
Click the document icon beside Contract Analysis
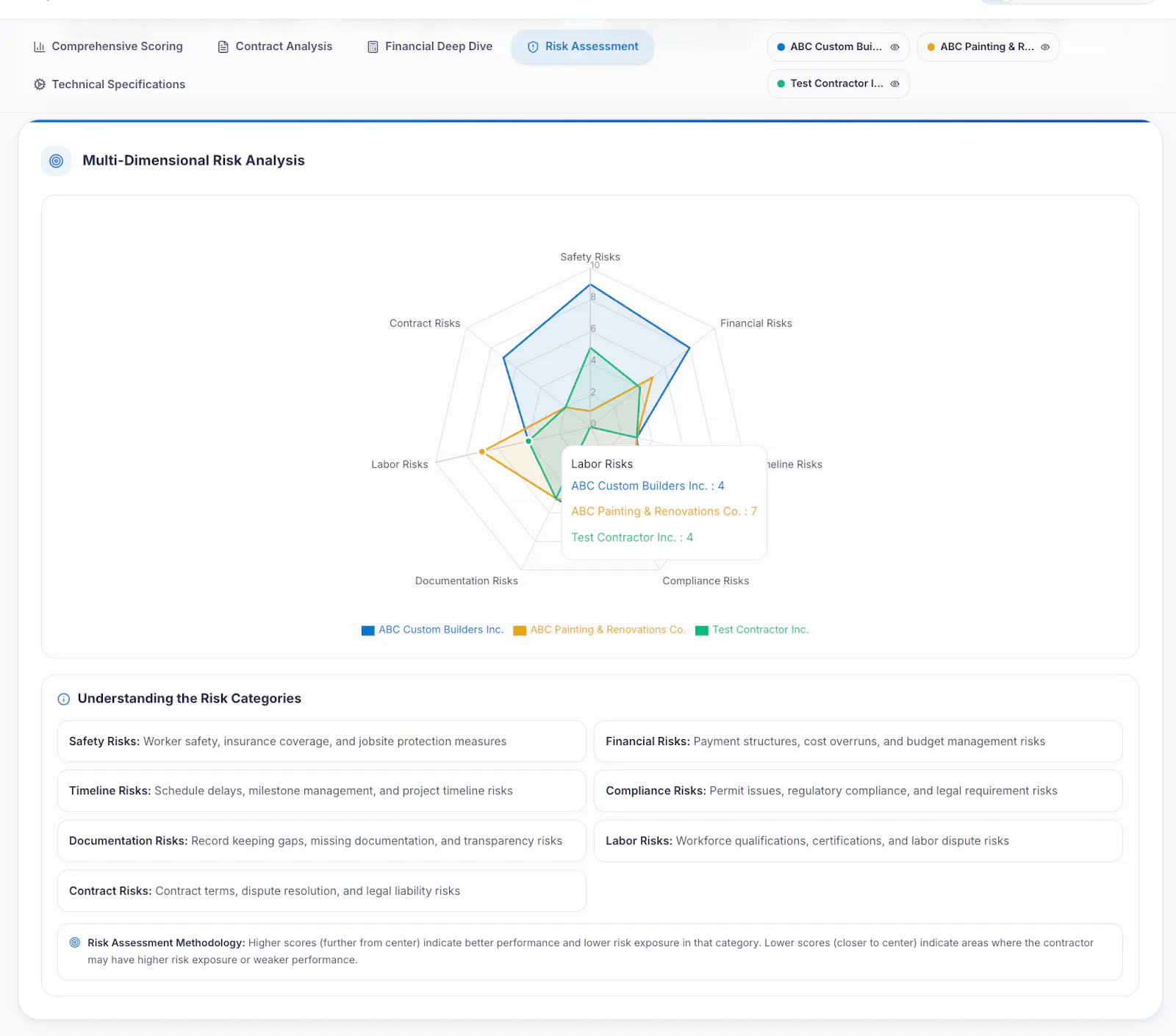tap(223, 47)
